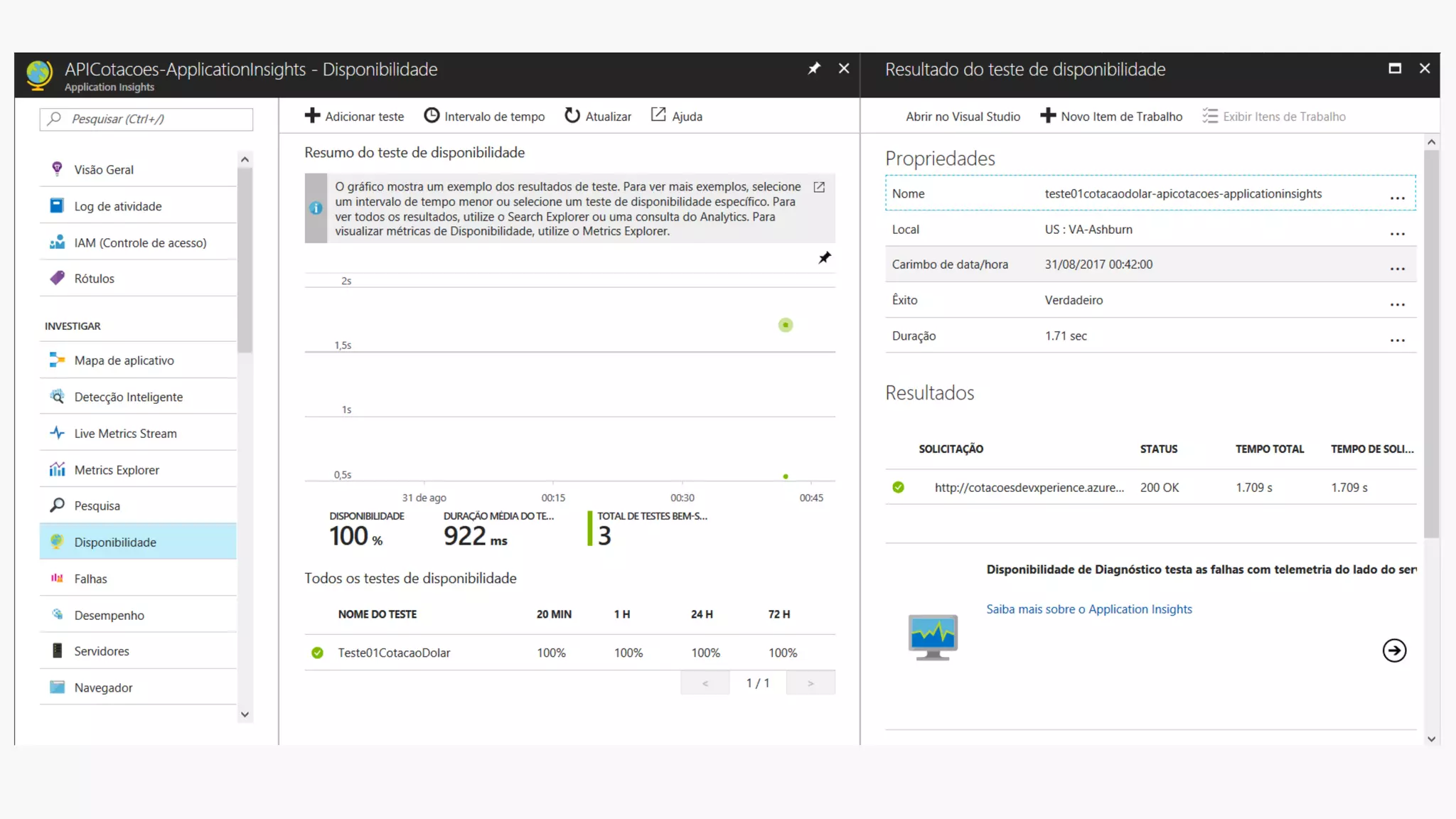The height and width of the screenshot is (819, 1456).
Task: Click the large green data point on chart
Action: [786, 325]
